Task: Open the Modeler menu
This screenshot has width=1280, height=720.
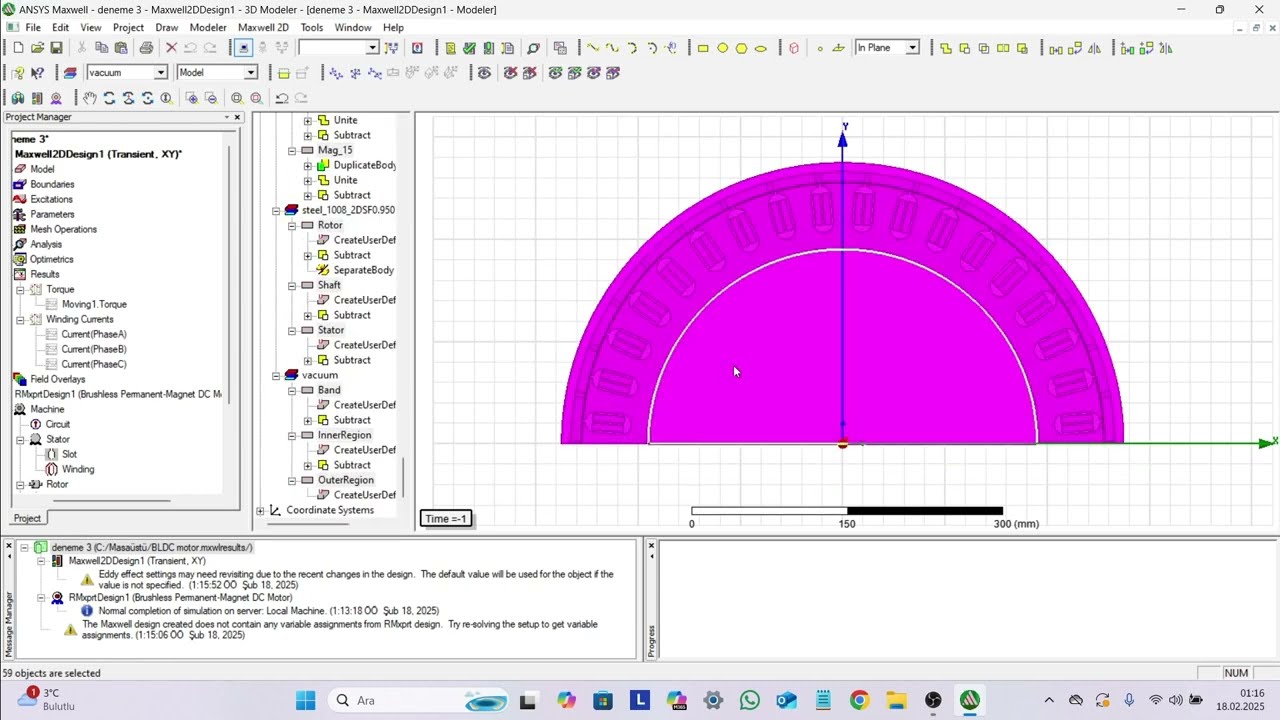Action: [x=208, y=28]
